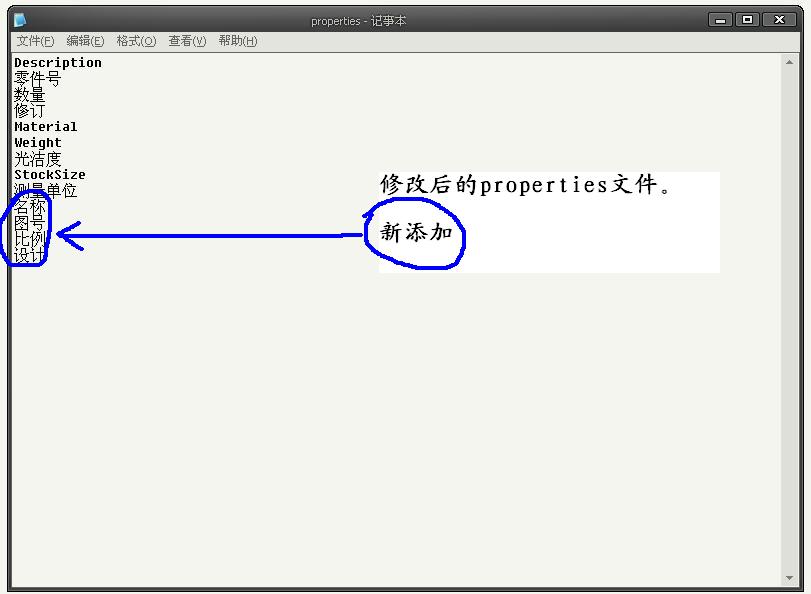The width and height of the screenshot is (811, 594).
Task: Place cursor in 修订 line
Action: pyautogui.click(x=29, y=111)
